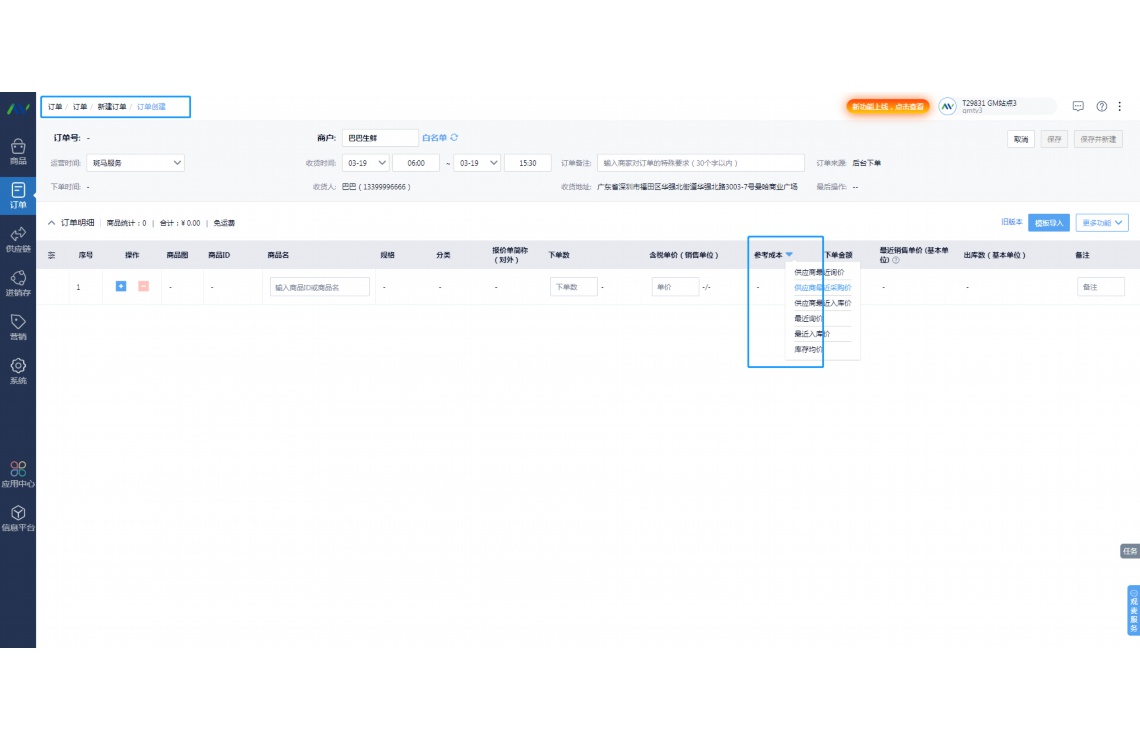Click the 取消 button
Screen dimensions: 1140x740
coord(1020,139)
